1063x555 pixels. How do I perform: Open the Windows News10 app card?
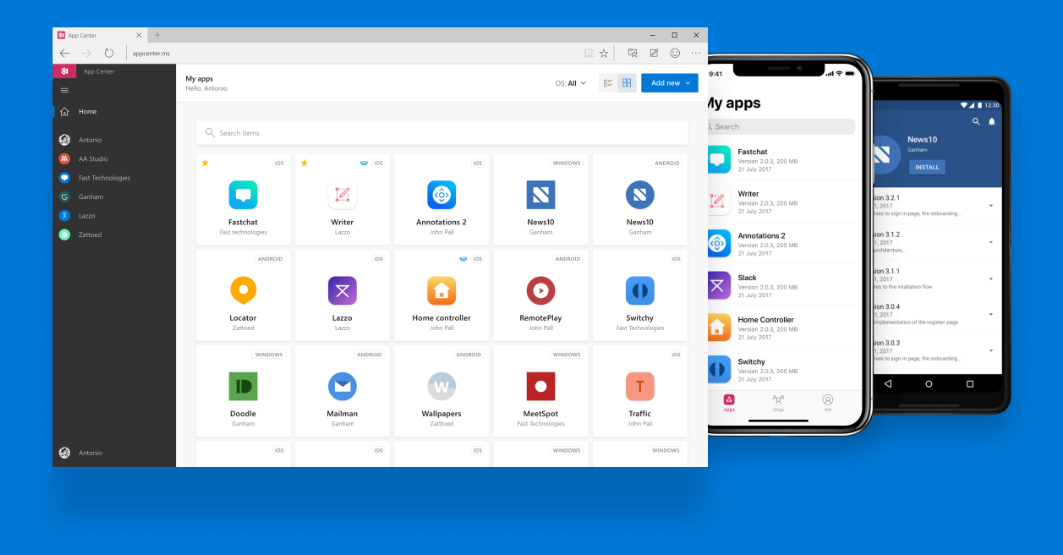(540, 199)
